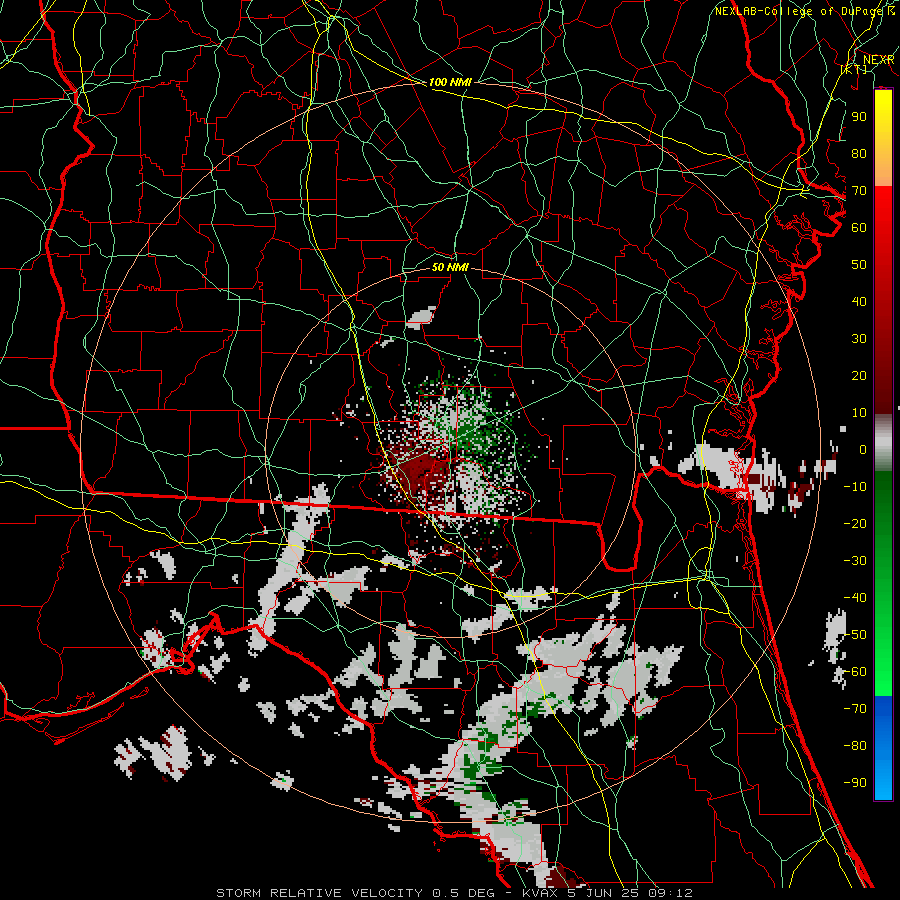This screenshot has width=900, height=900.
Task: Click the -50 value on velocity scale
Action: point(855,635)
